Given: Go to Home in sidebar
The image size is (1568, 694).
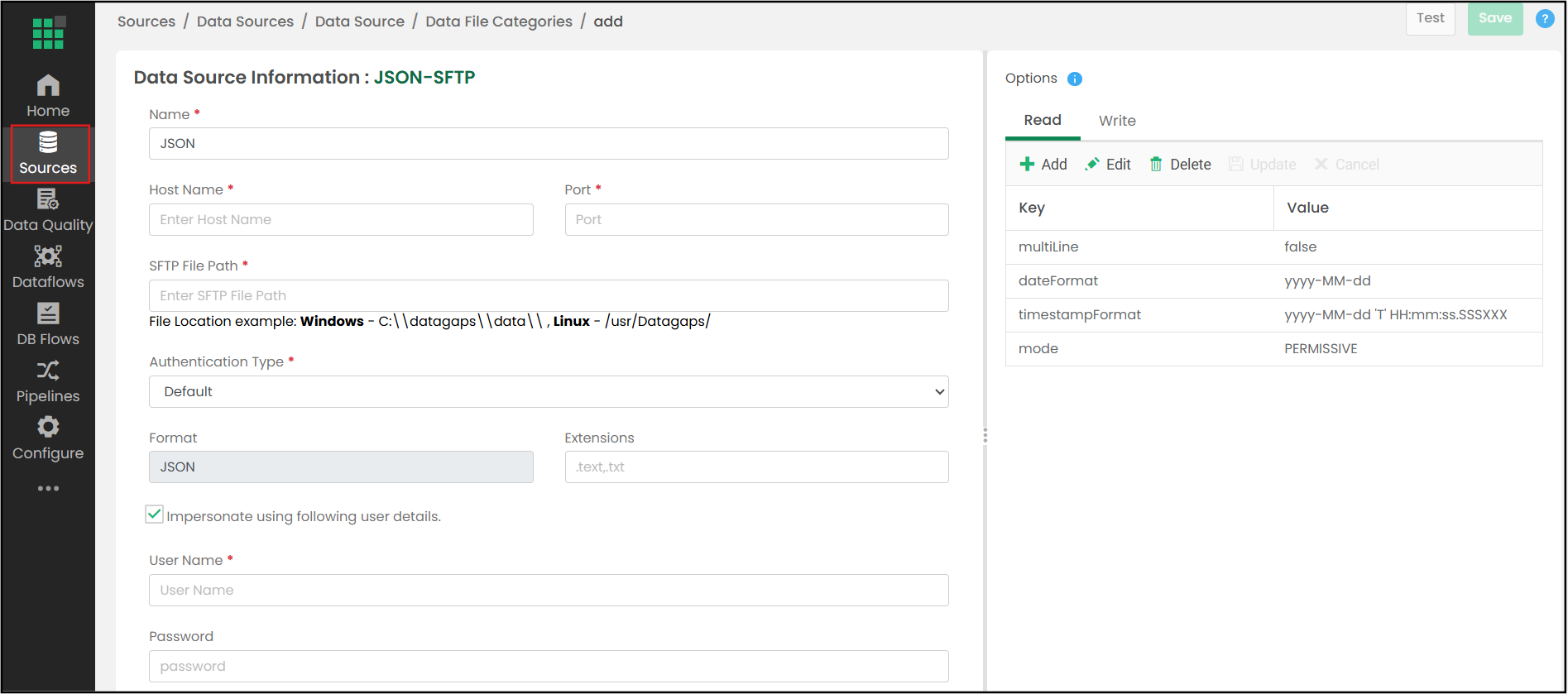Looking at the screenshot, I should click(x=48, y=96).
